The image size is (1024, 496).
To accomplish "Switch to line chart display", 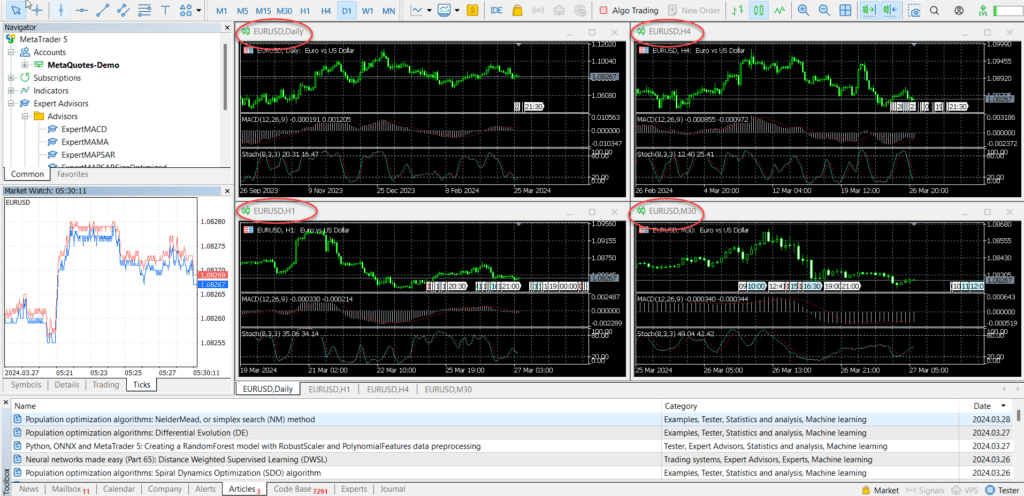I will tap(779, 10).
